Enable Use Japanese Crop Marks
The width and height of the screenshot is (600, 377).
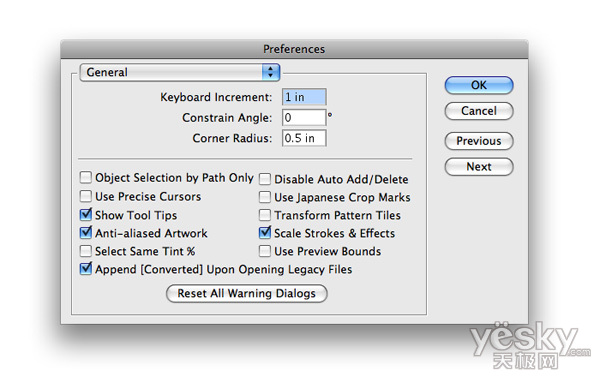265,197
